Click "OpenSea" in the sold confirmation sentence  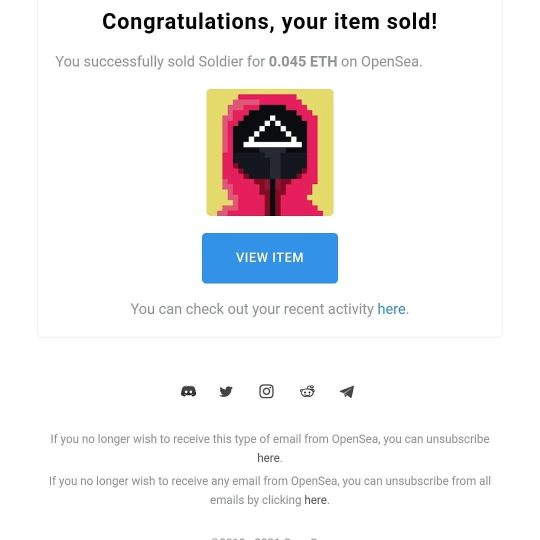(390, 62)
